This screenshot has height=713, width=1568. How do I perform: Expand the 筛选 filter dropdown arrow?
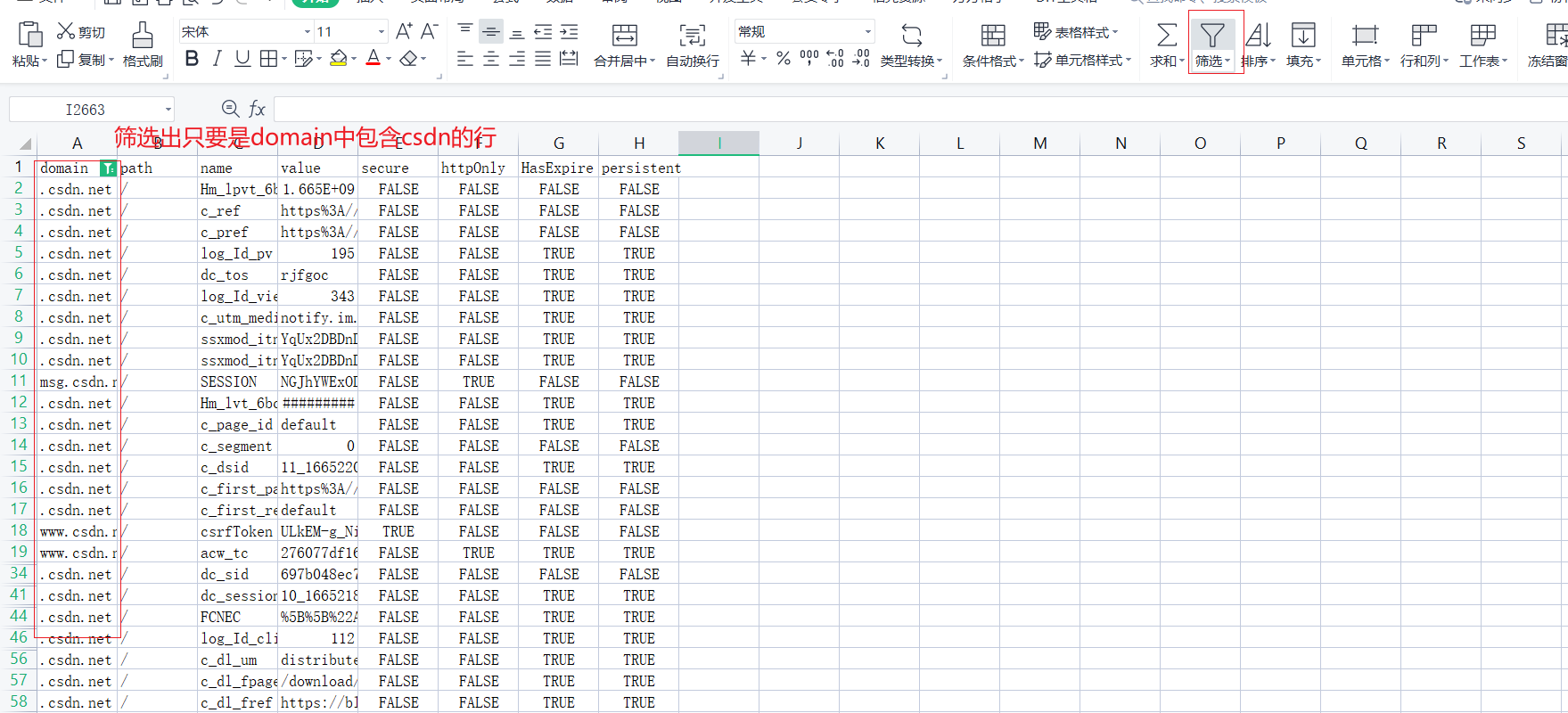(x=1228, y=61)
